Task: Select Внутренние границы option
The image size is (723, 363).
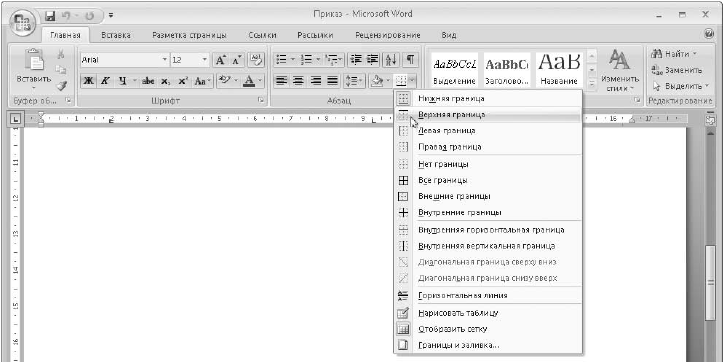Action: pyautogui.click(x=488, y=212)
